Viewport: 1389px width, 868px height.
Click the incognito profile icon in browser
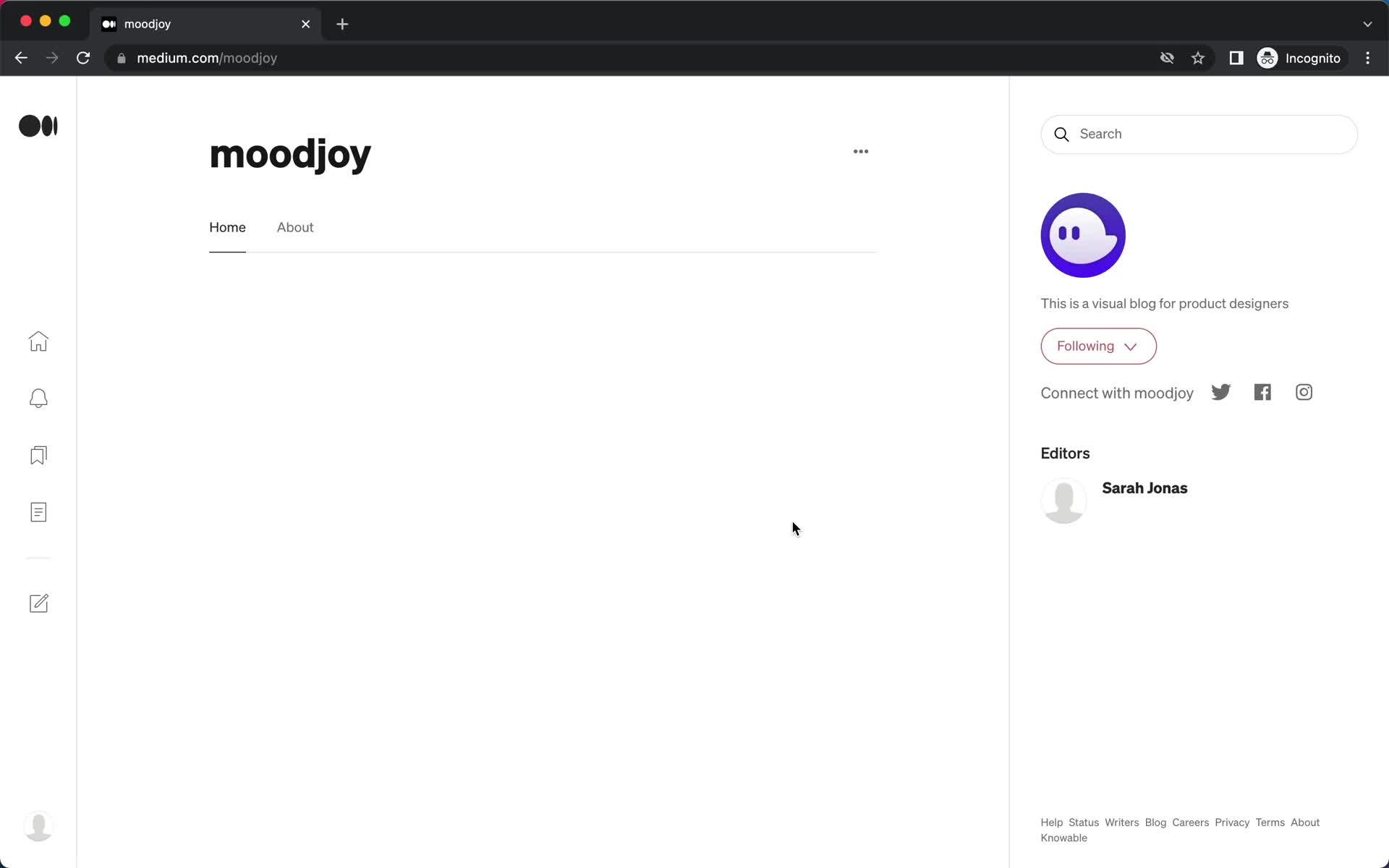1268,58
